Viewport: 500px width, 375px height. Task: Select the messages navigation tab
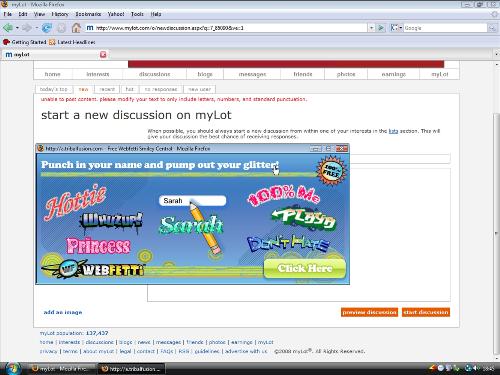tap(252, 74)
